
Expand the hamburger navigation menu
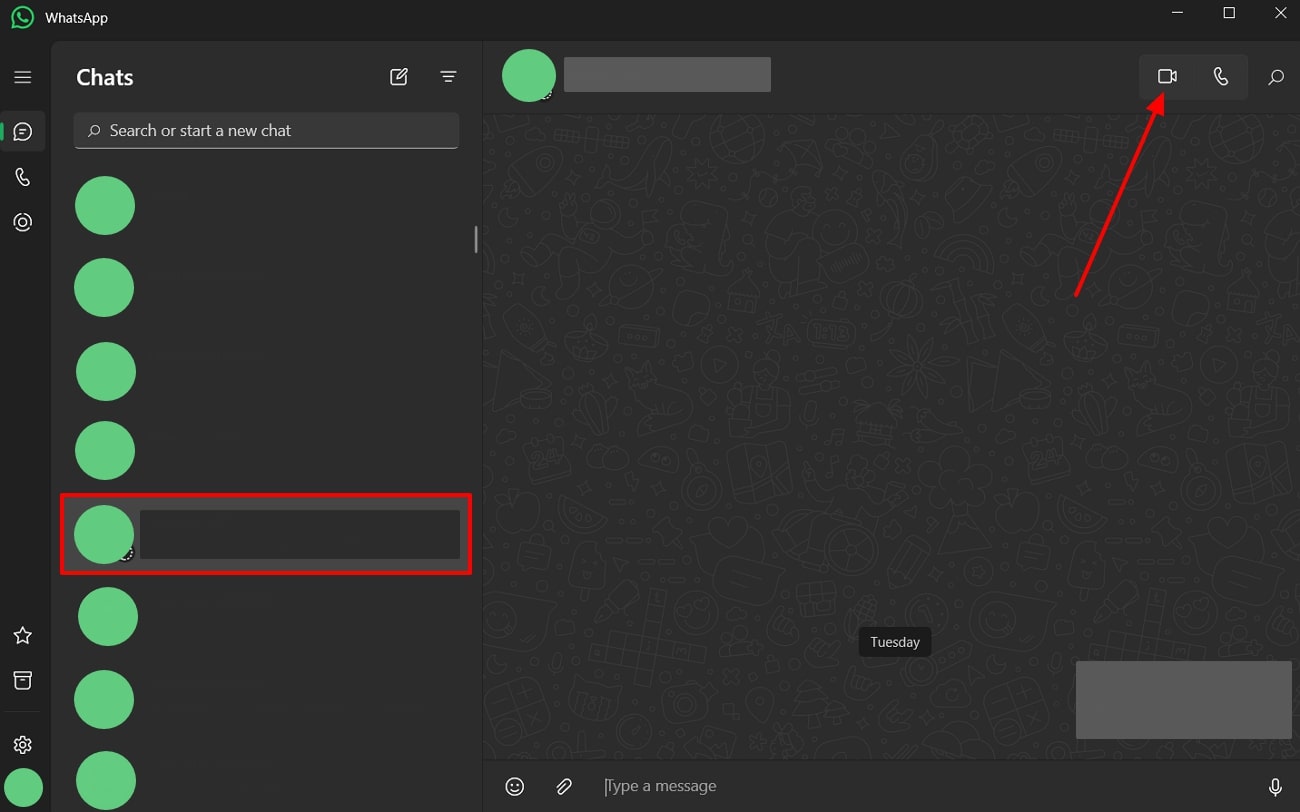coord(23,77)
